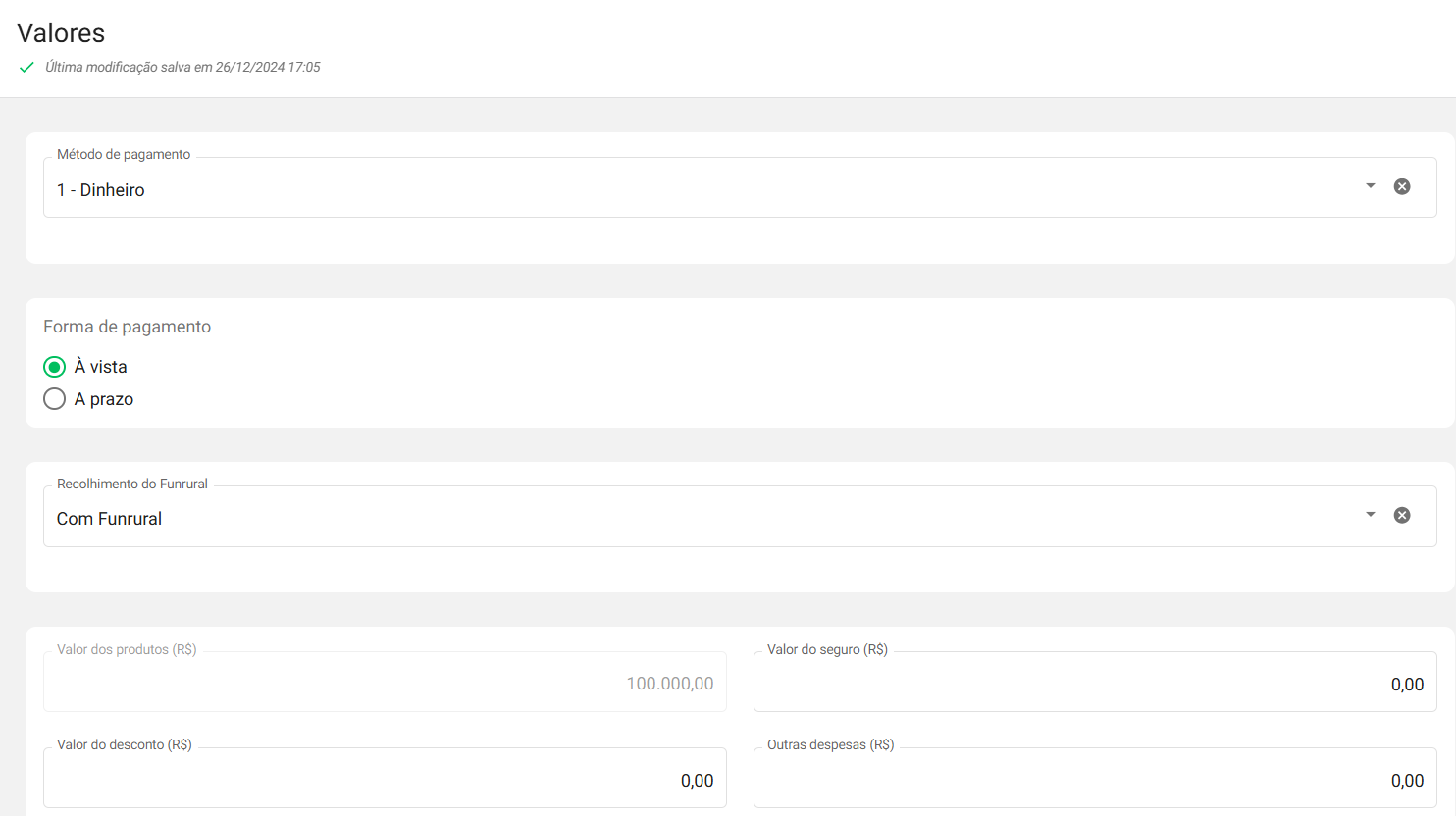Viewport: 1456px width, 816px height.
Task: Clear the Método de pagamento selection
Action: [1402, 186]
